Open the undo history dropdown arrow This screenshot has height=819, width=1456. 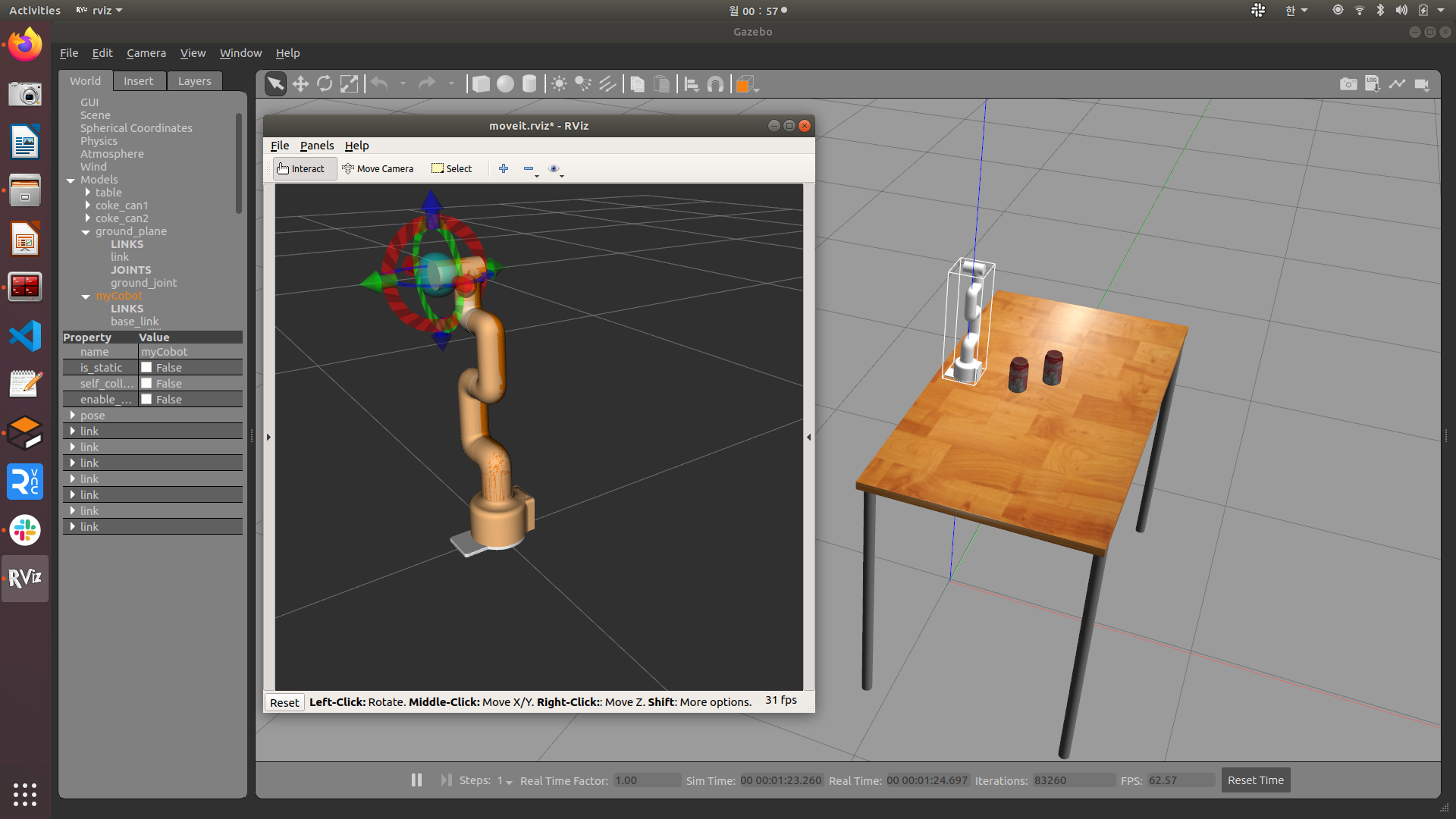pyautogui.click(x=403, y=83)
